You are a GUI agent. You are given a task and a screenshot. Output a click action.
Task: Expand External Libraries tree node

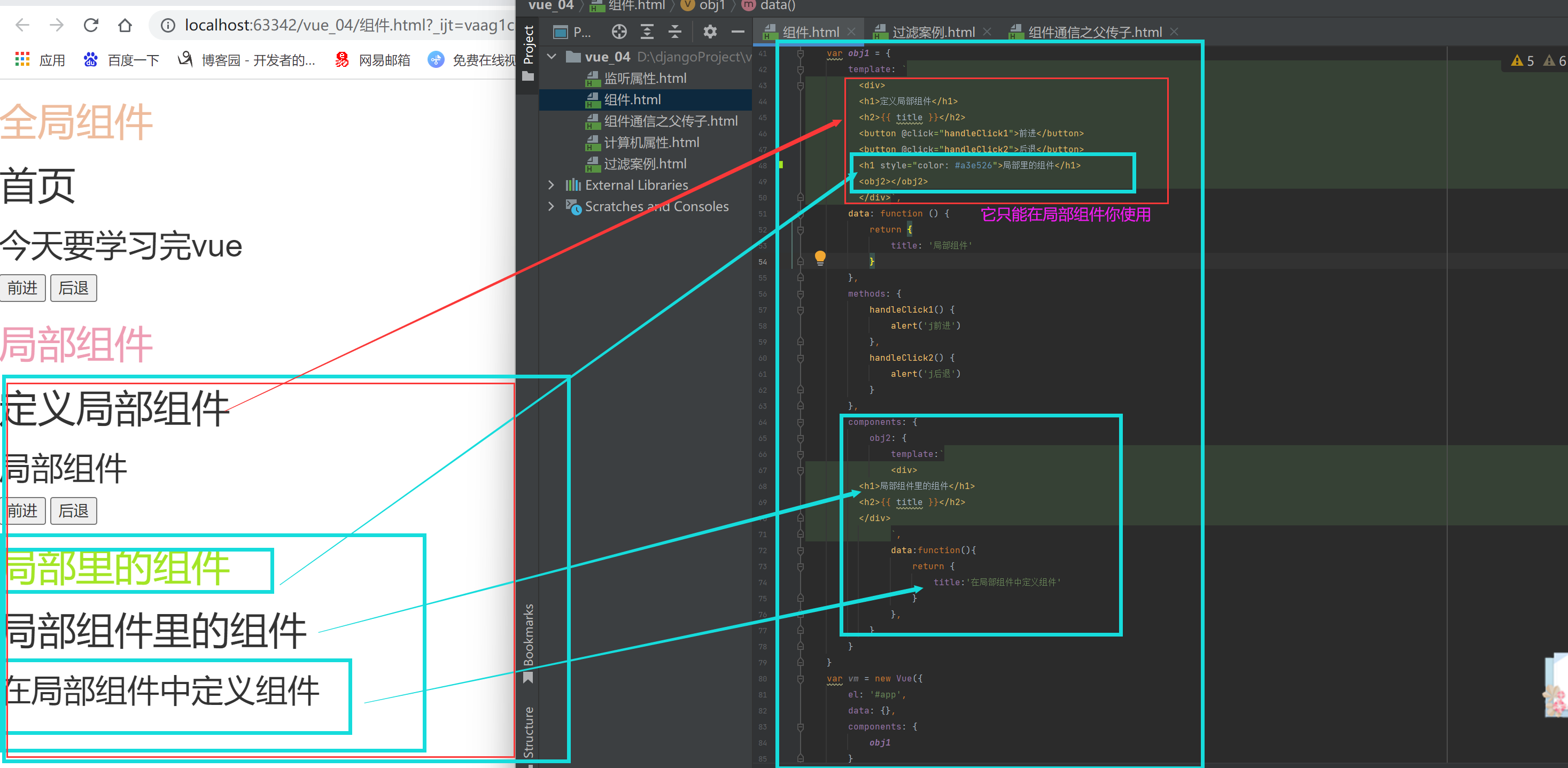tap(552, 185)
